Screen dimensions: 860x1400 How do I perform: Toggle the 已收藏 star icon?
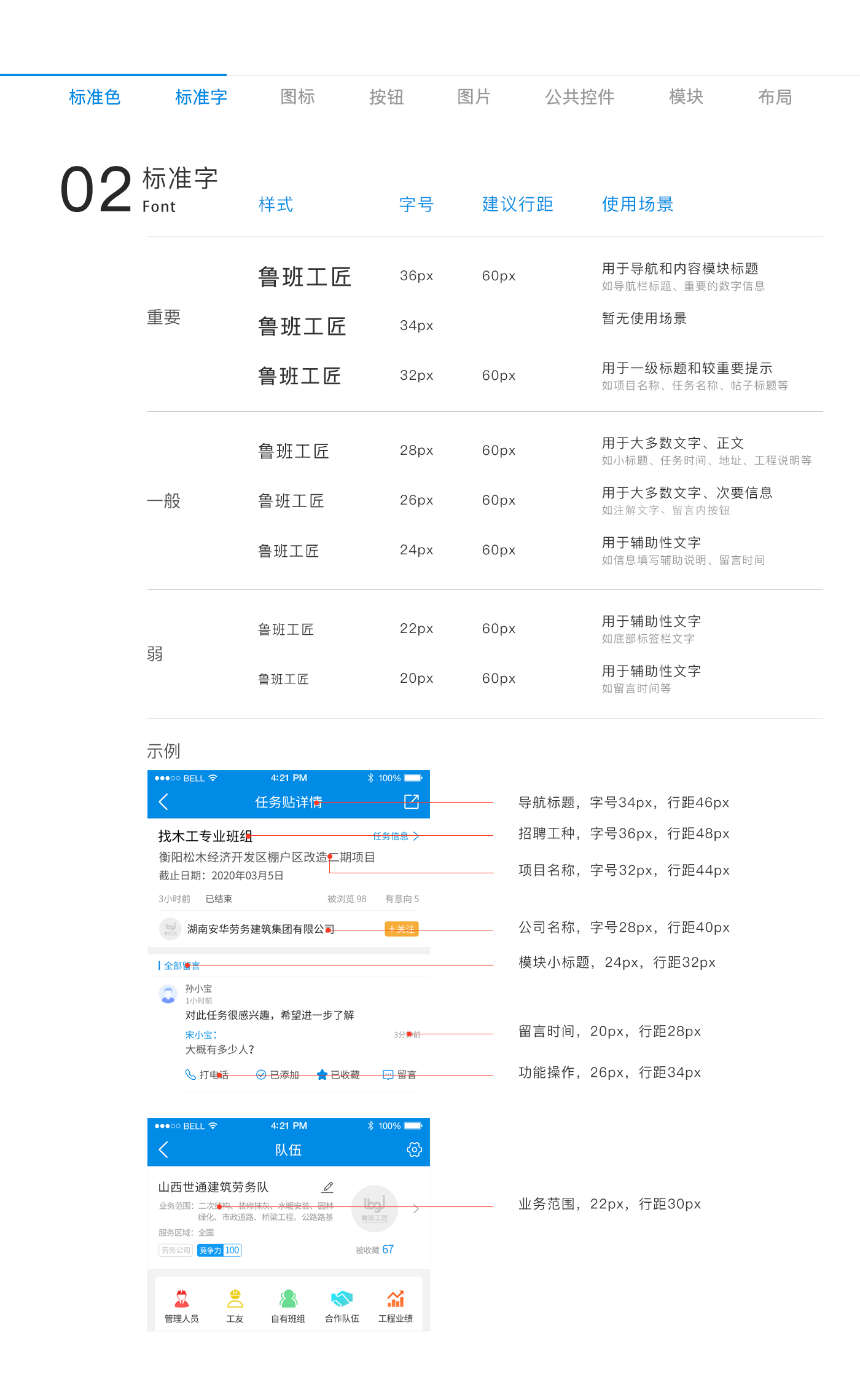tap(322, 1074)
